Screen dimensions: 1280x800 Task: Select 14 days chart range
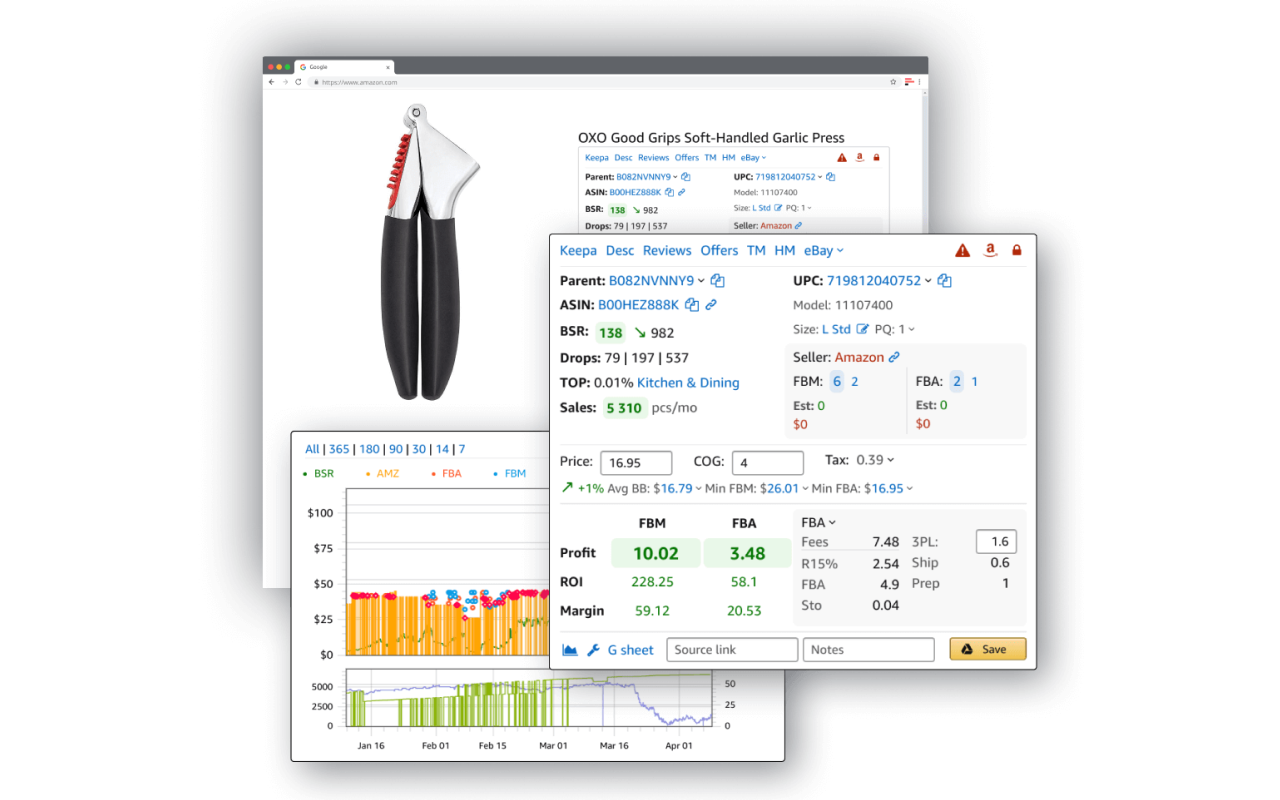(x=442, y=449)
